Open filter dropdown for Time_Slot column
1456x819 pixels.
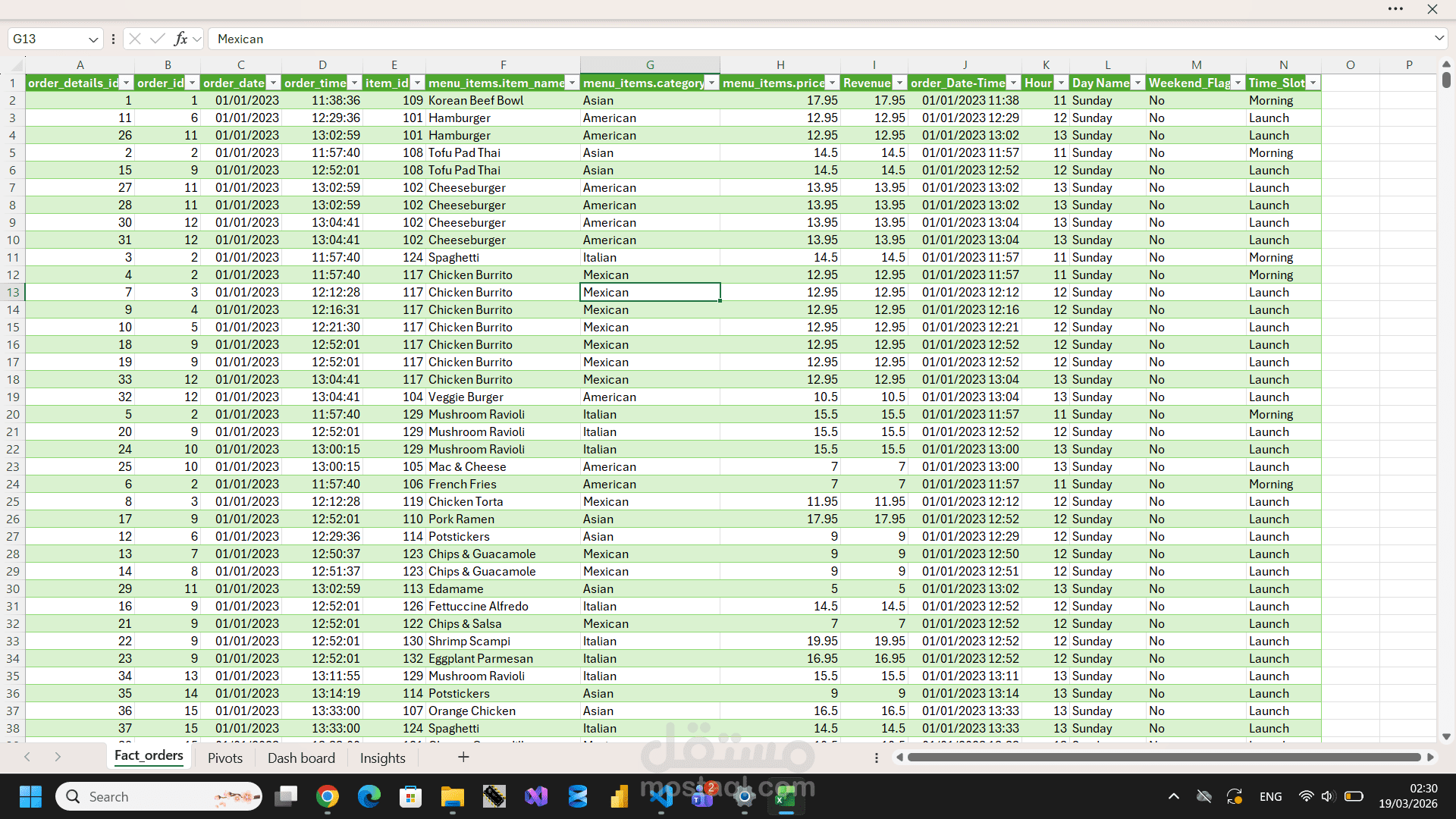[1313, 83]
